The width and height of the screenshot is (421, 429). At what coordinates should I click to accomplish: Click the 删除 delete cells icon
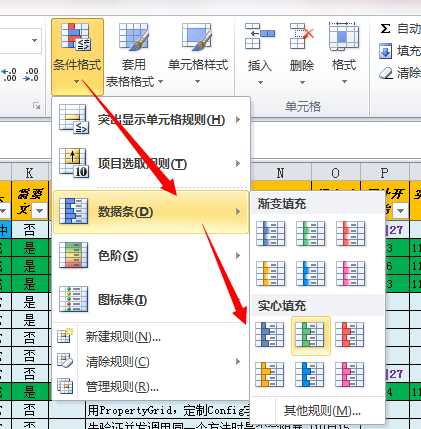pos(302,36)
